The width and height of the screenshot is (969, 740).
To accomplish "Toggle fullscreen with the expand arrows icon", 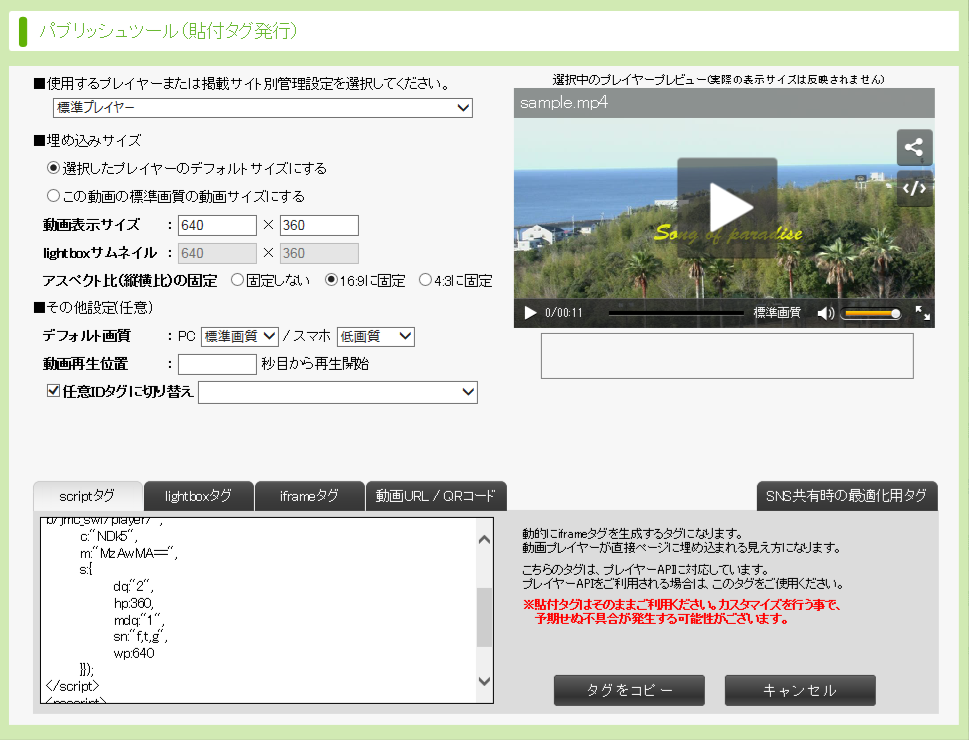I will [x=922, y=313].
